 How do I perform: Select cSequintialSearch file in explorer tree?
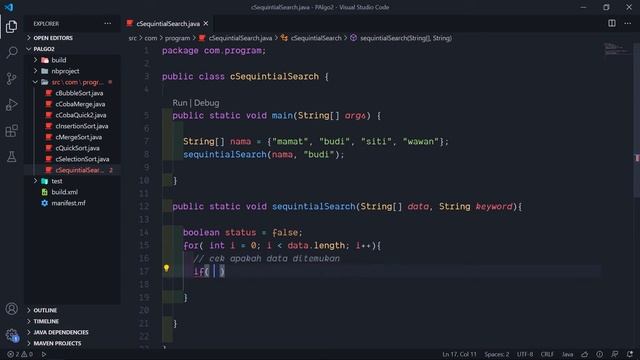(x=72, y=170)
